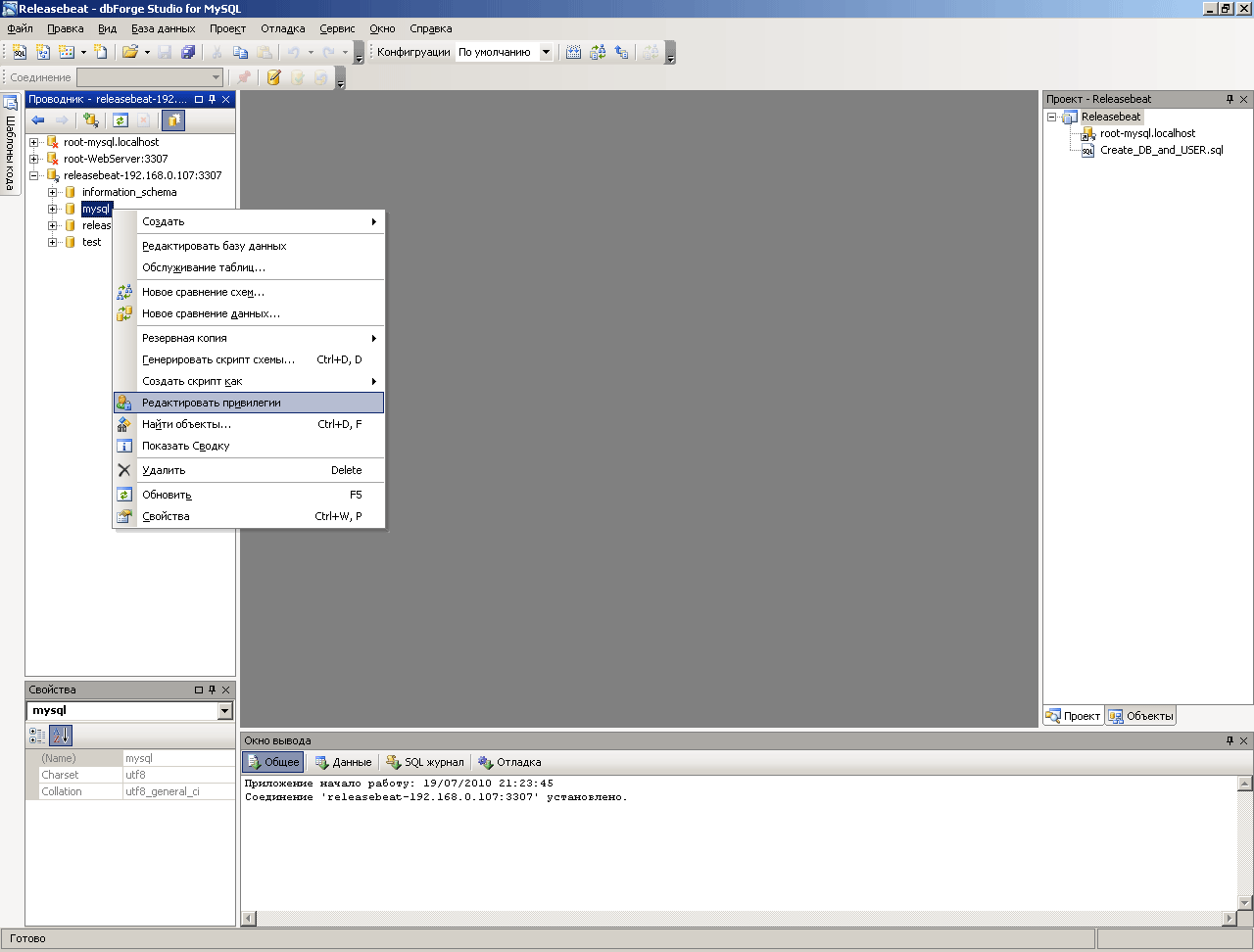
Task: Open the Отладка menu in menu bar
Action: pos(283,28)
